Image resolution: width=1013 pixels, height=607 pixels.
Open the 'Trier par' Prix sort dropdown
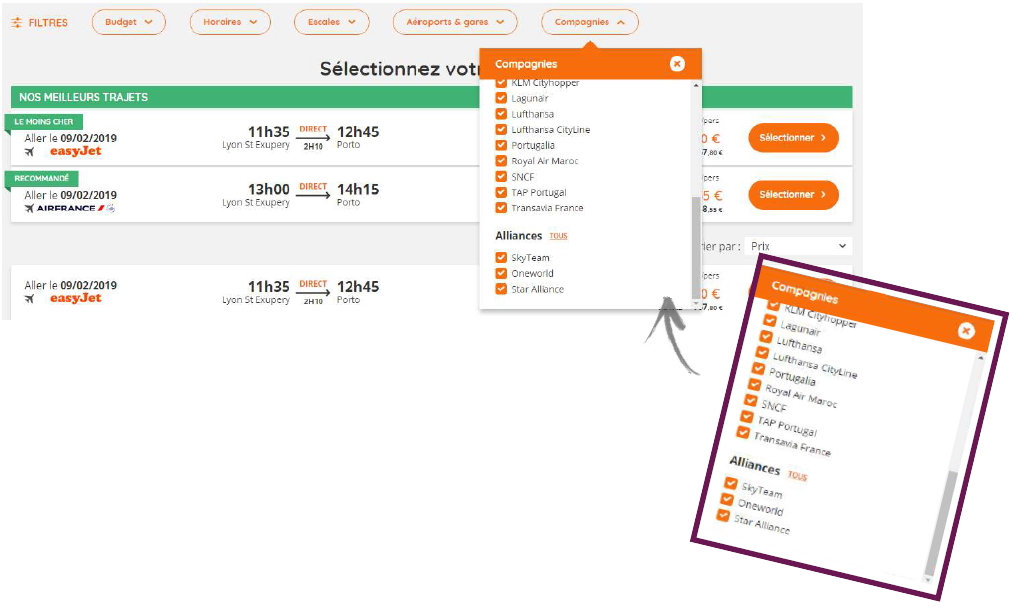point(799,246)
